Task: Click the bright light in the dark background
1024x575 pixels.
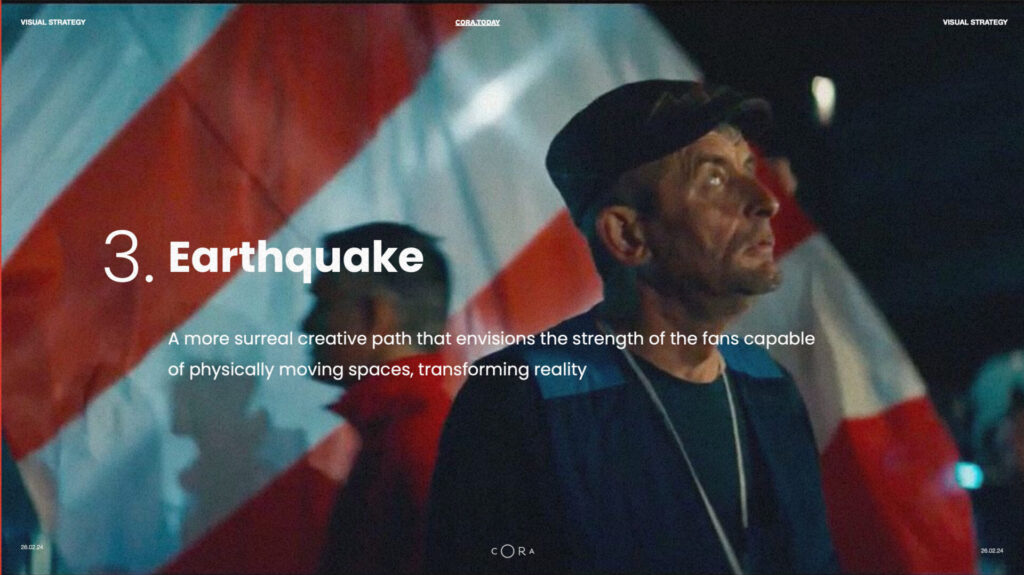Action: (824, 99)
